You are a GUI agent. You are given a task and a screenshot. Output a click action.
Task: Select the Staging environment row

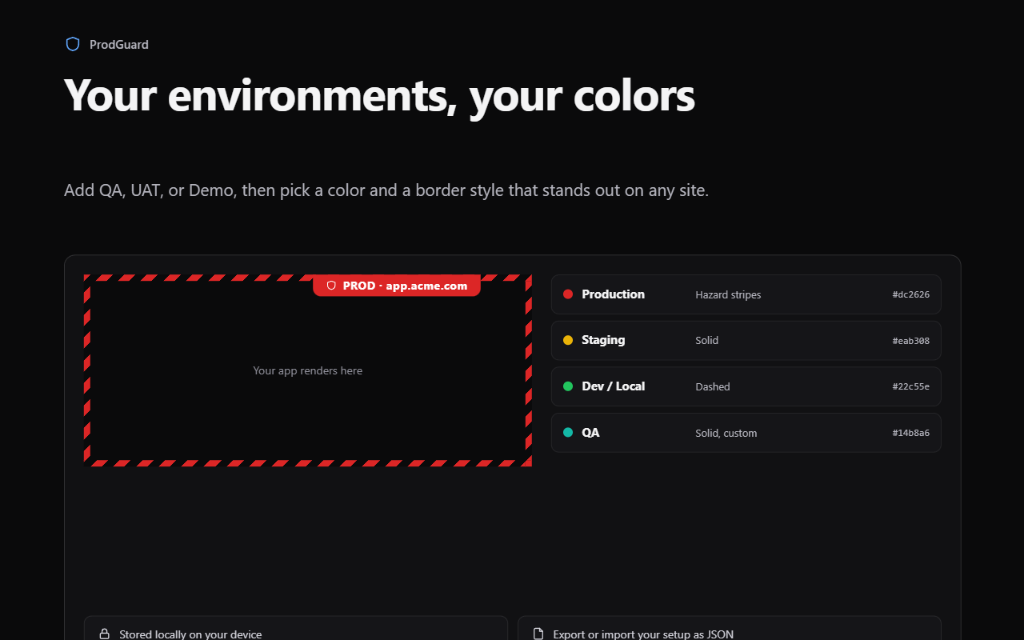click(746, 340)
